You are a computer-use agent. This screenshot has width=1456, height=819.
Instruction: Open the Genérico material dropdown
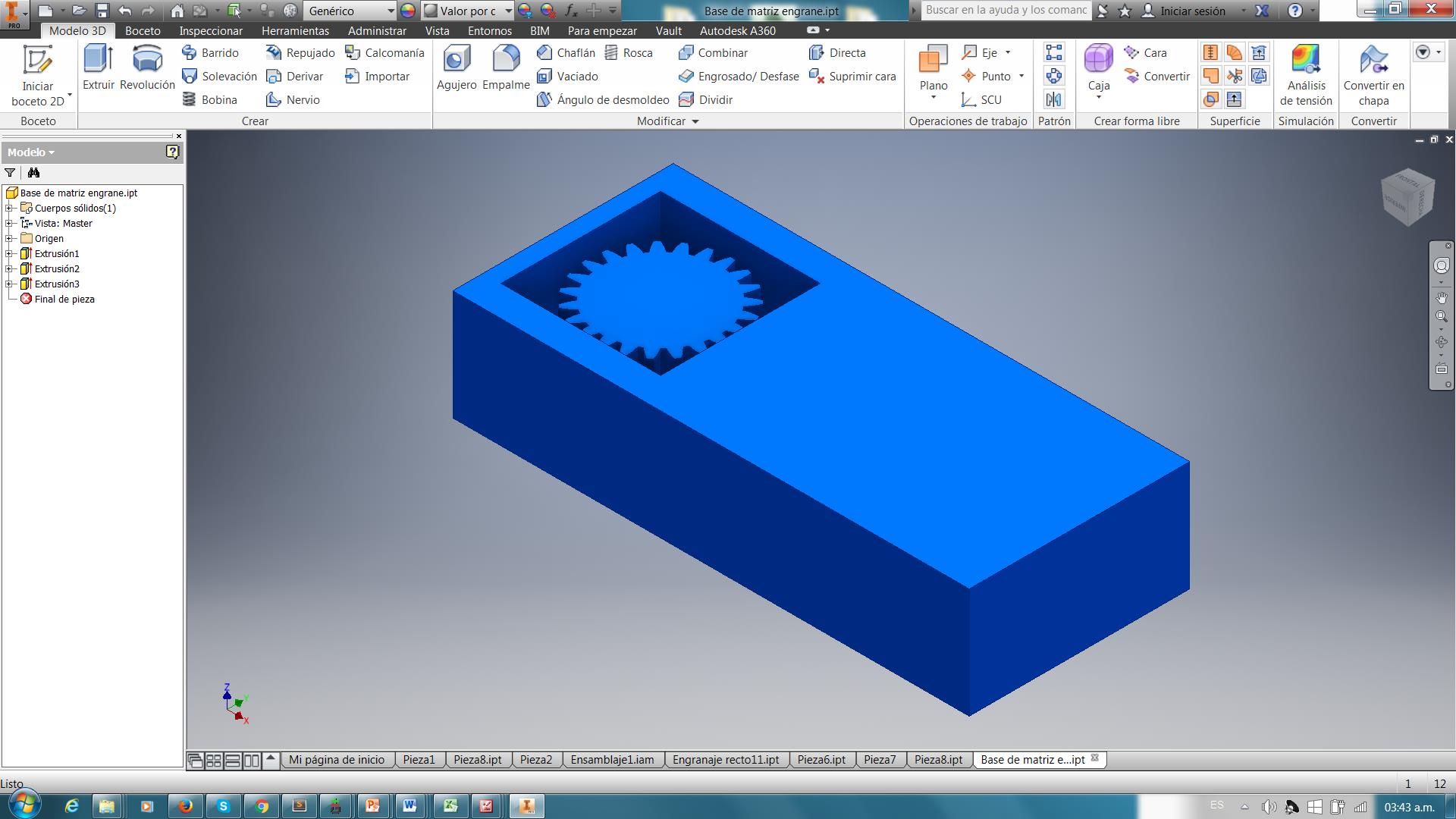point(391,11)
